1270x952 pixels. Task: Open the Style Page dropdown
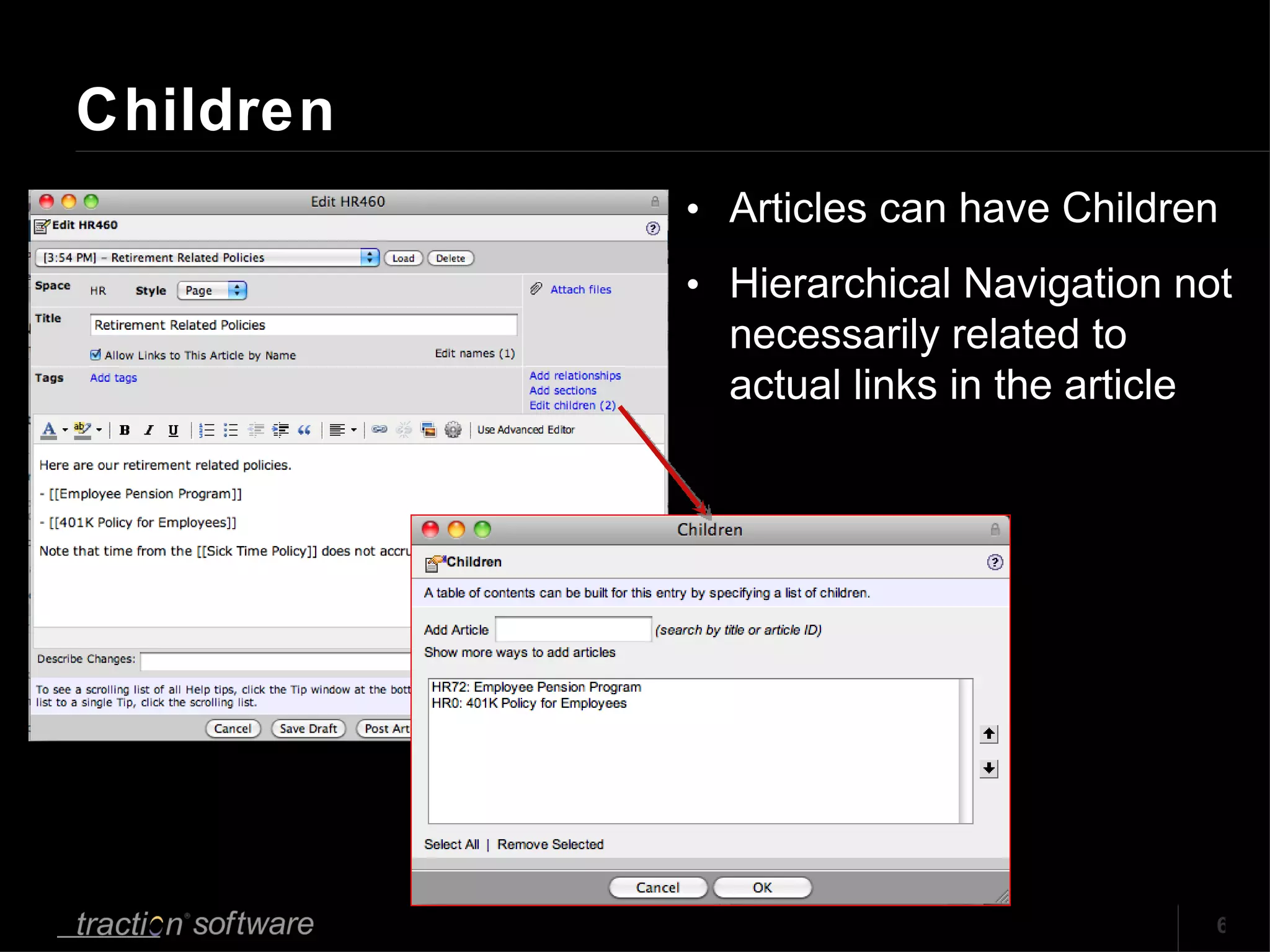point(212,290)
